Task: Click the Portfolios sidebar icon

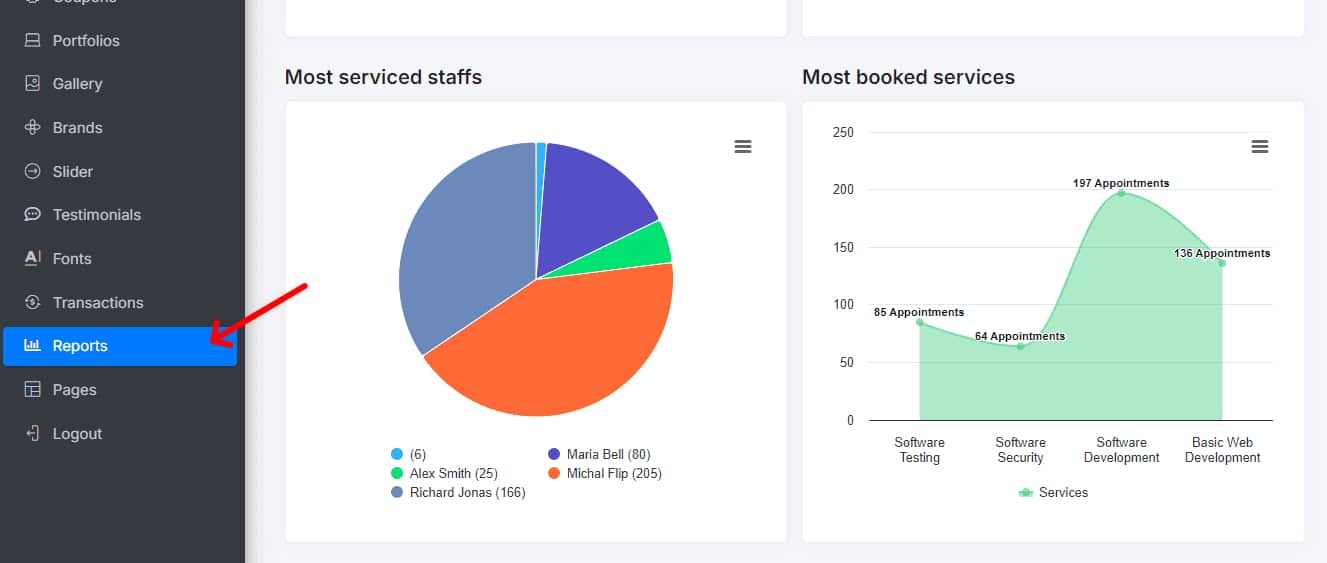Action: [x=32, y=41]
